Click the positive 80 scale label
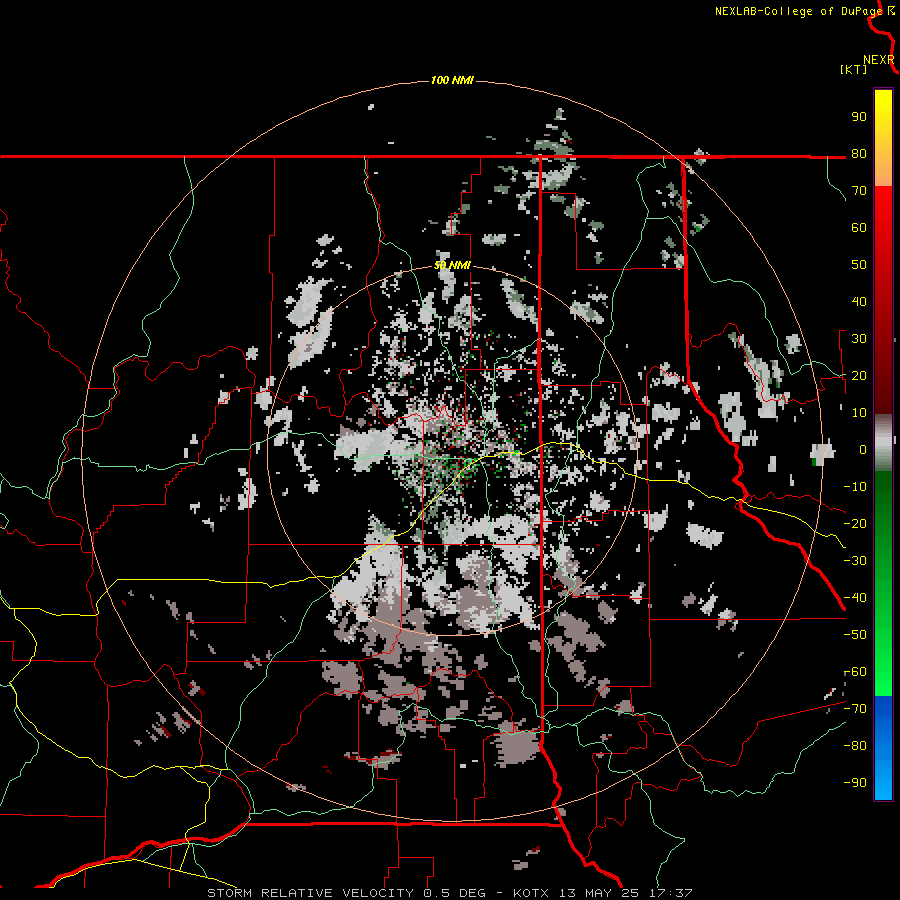The height and width of the screenshot is (900, 900). 859,153
